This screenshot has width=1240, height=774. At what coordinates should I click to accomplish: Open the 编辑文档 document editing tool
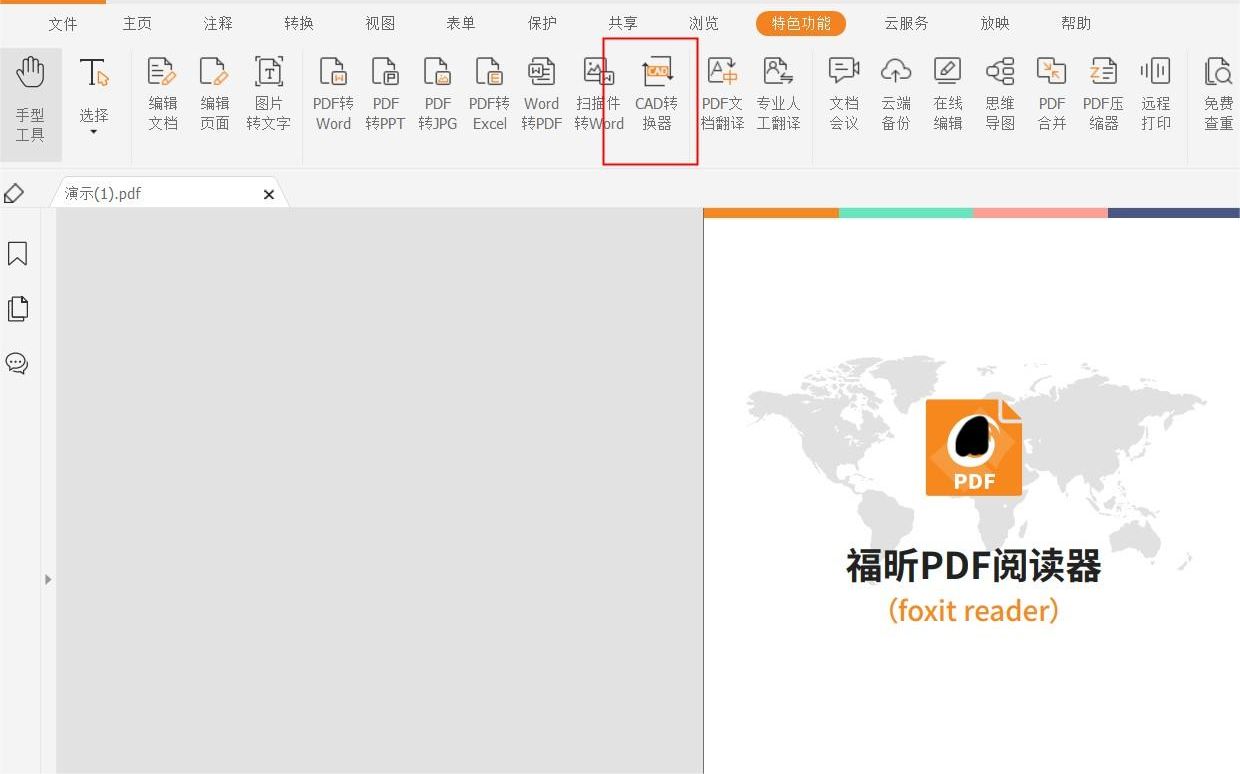pos(162,95)
